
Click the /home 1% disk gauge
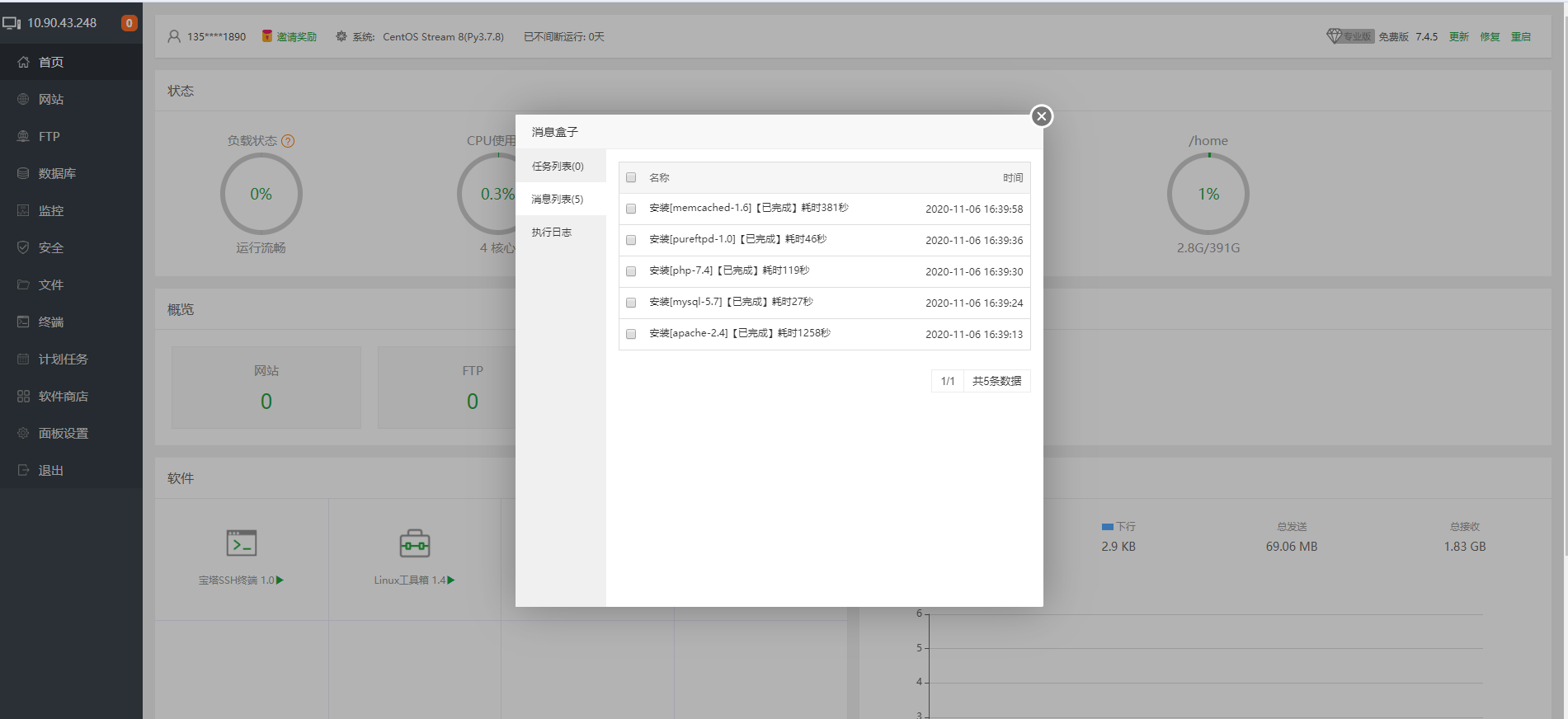click(x=1208, y=194)
